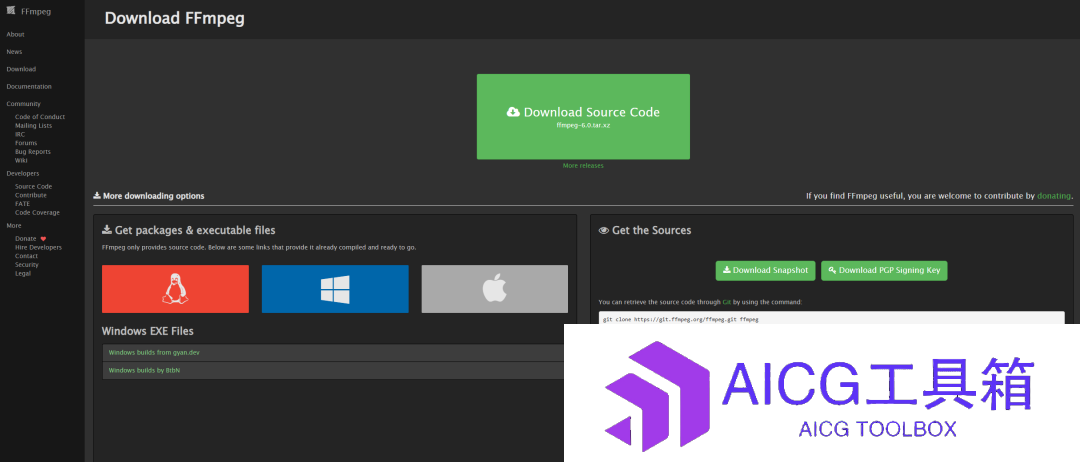Open Community in the sidebar

(23, 104)
